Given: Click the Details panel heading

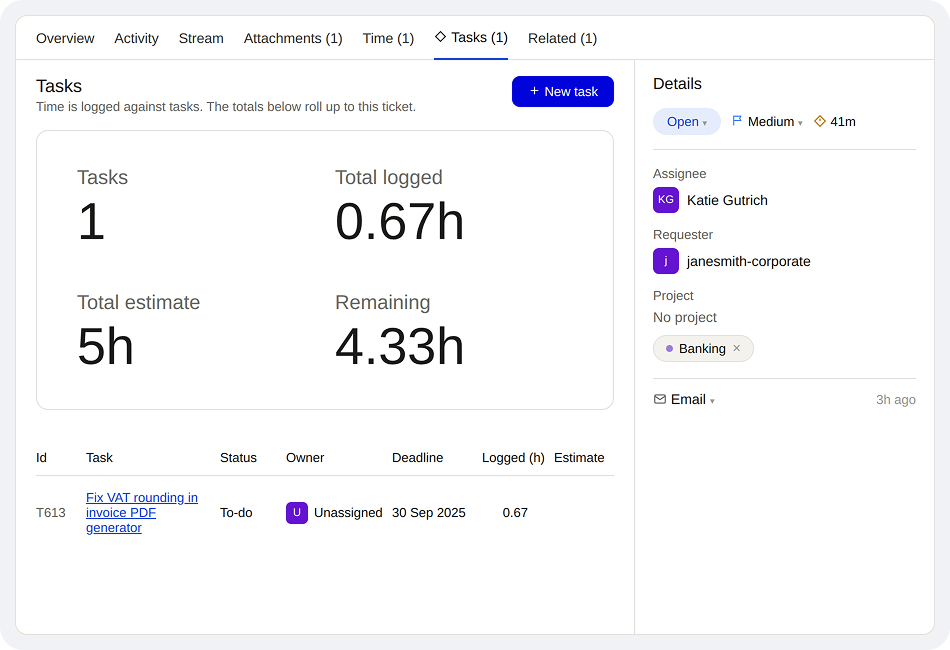Looking at the screenshot, I should click(x=677, y=84).
